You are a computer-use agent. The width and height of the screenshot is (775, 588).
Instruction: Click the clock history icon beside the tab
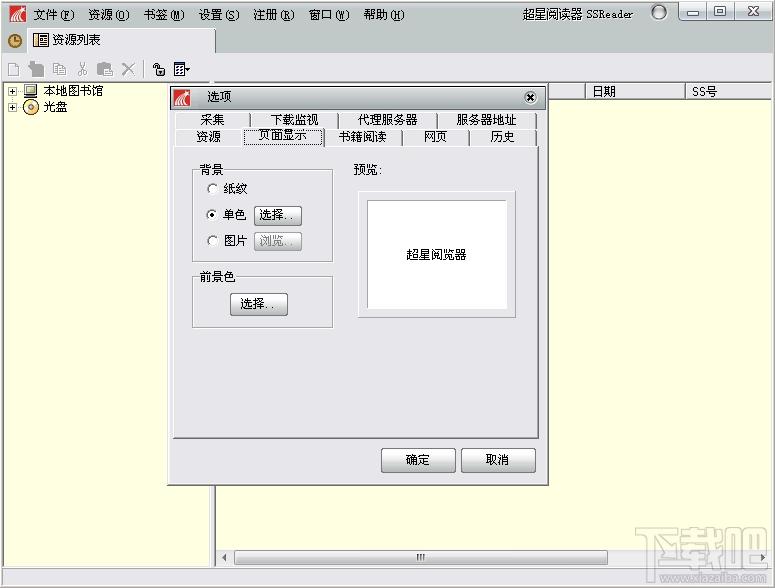(15, 41)
